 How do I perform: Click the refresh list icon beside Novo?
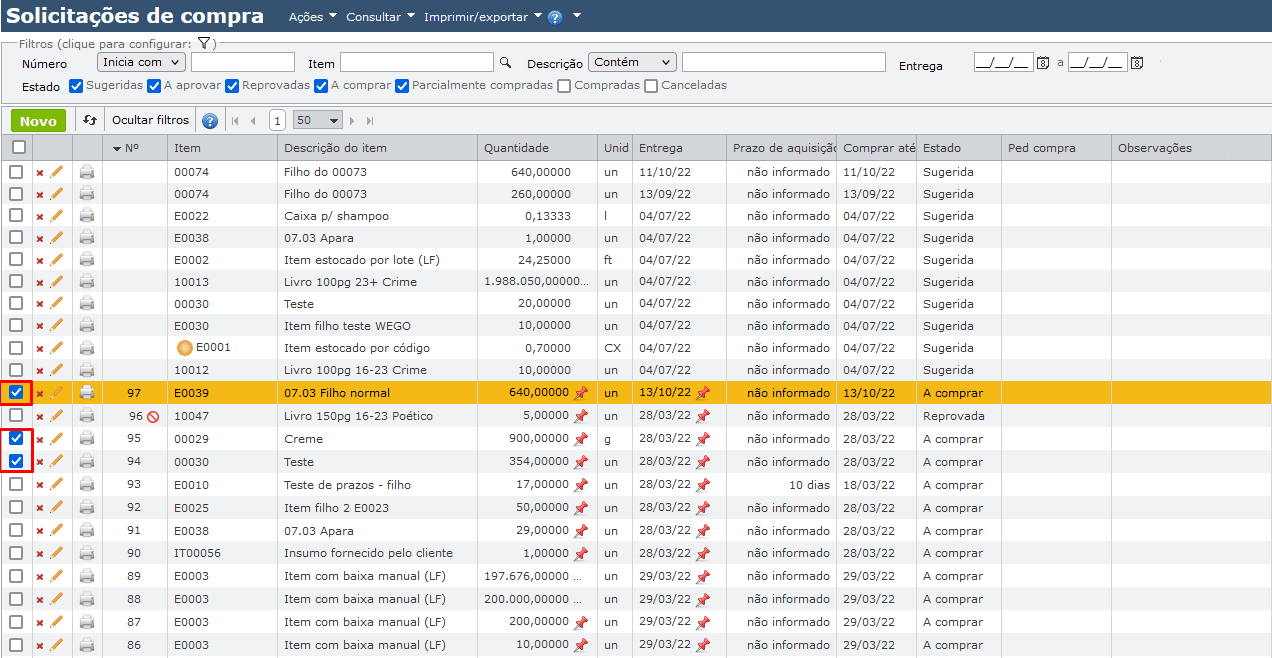90,120
